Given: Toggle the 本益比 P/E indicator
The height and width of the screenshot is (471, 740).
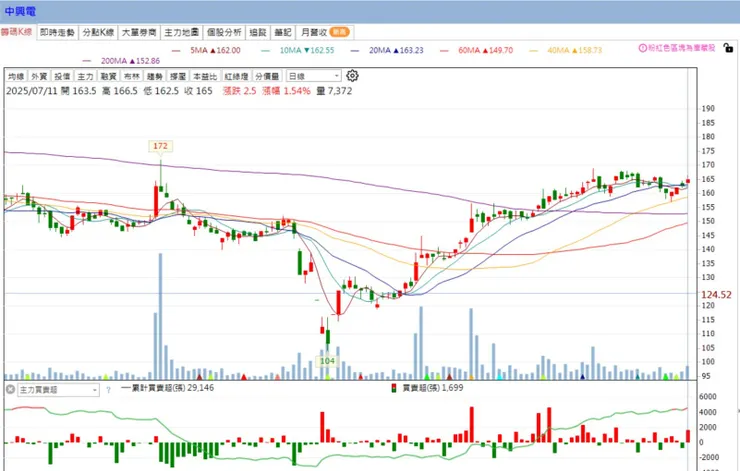Looking at the screenshot, I should click(x=205, y=76).
